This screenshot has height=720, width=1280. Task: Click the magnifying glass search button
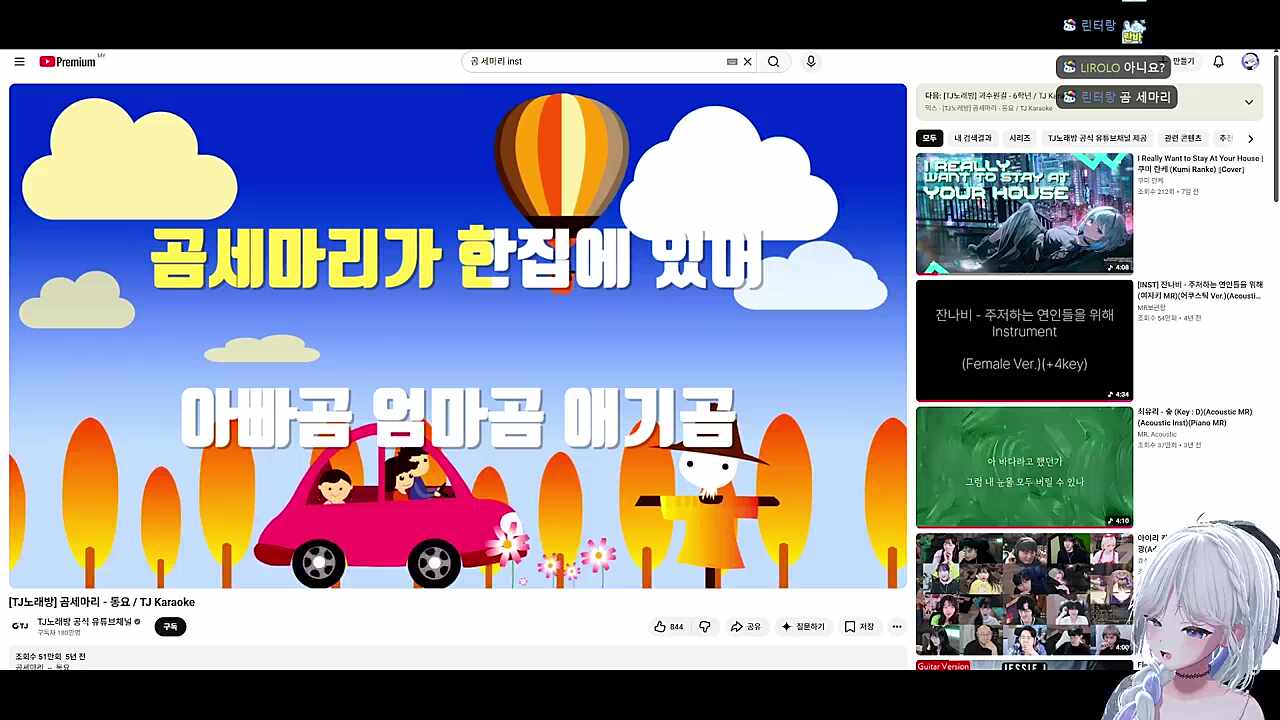773,62
